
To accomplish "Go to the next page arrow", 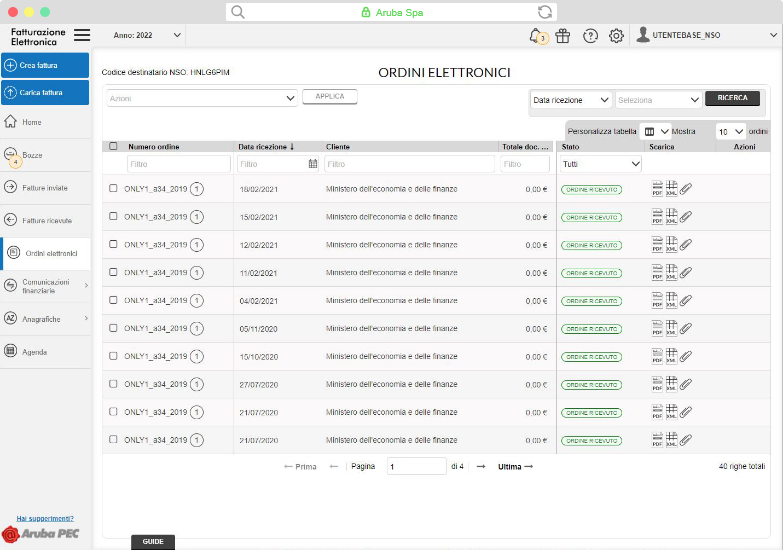I will click(481, 467).
